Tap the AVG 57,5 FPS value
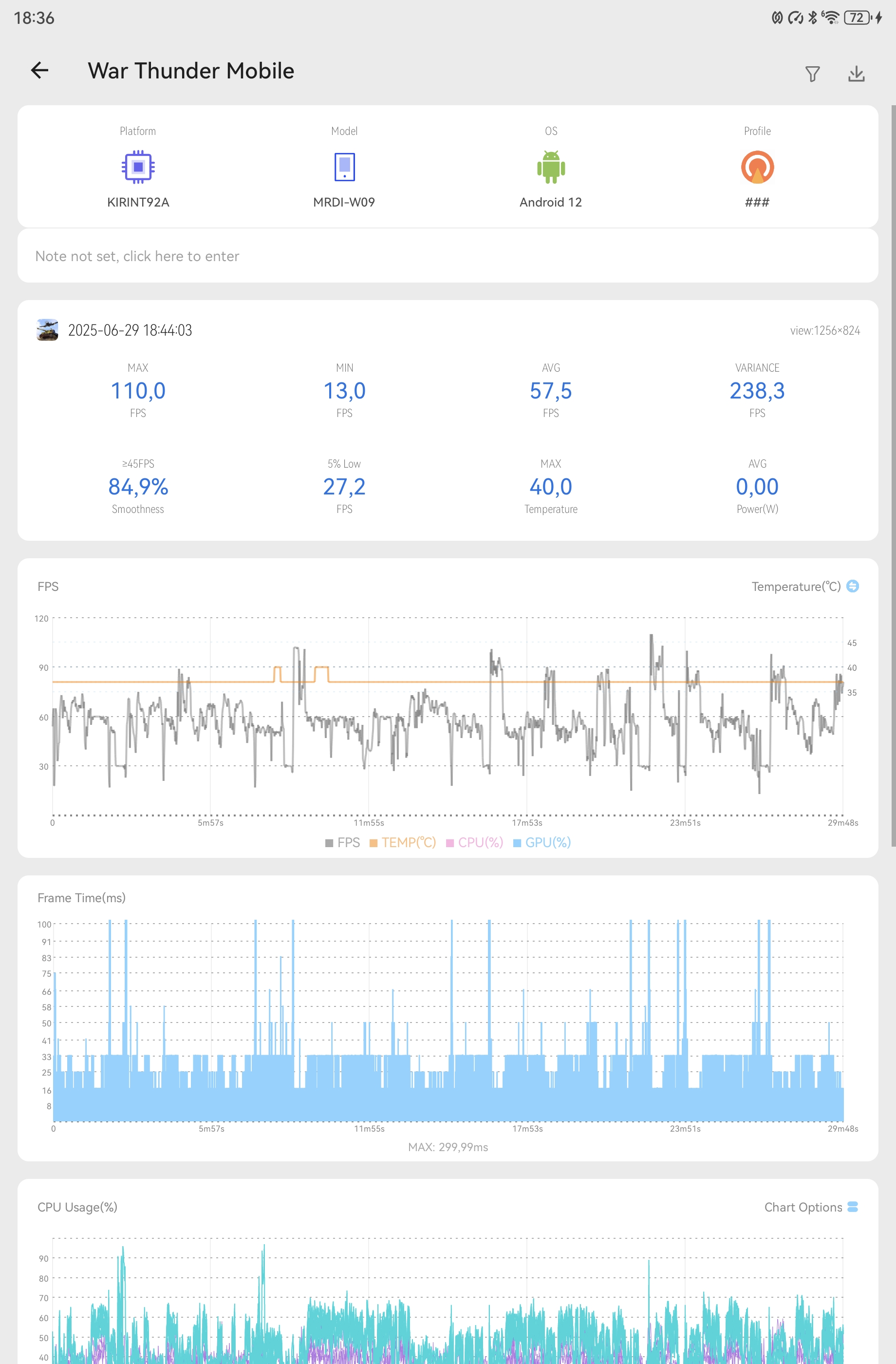The width and height of the screenshot is (896, 1364). 551,391
